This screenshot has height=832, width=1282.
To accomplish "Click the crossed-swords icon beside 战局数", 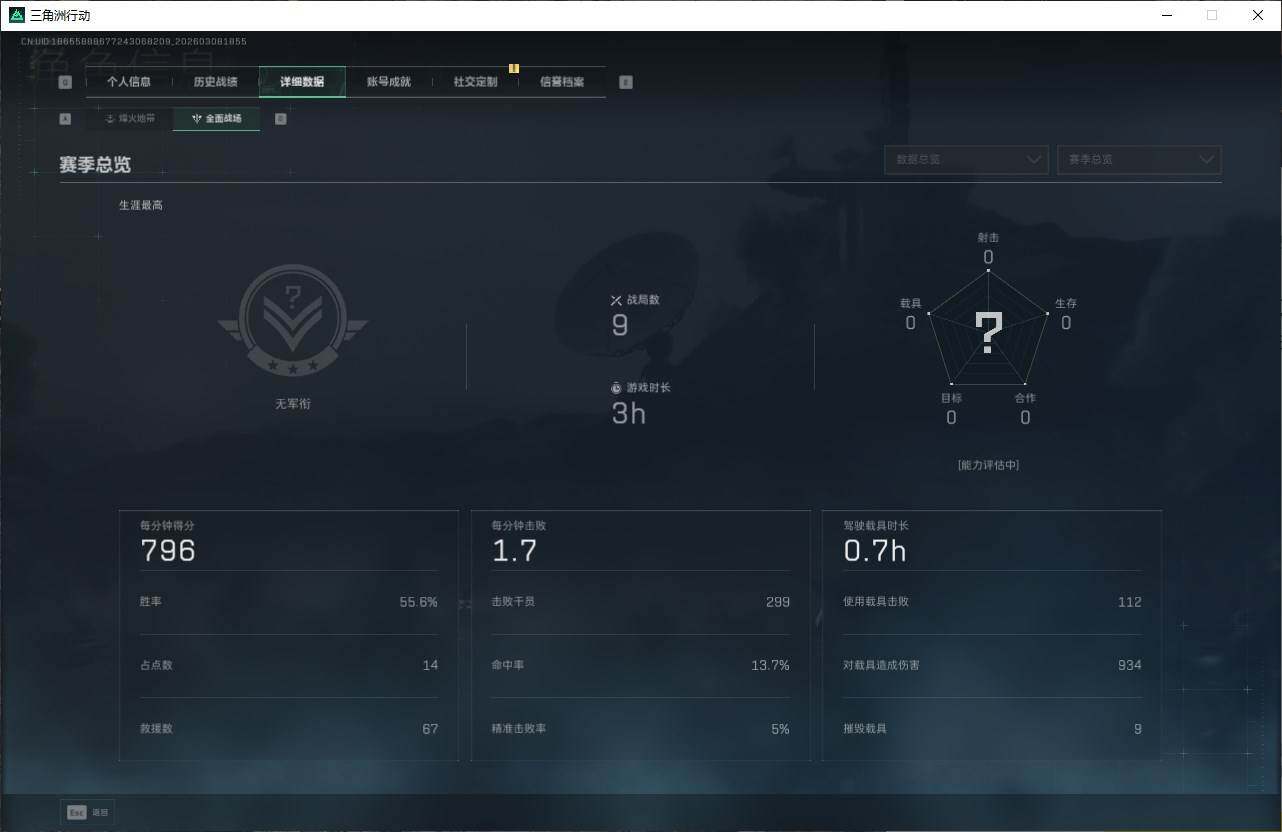I will point(616,300).
